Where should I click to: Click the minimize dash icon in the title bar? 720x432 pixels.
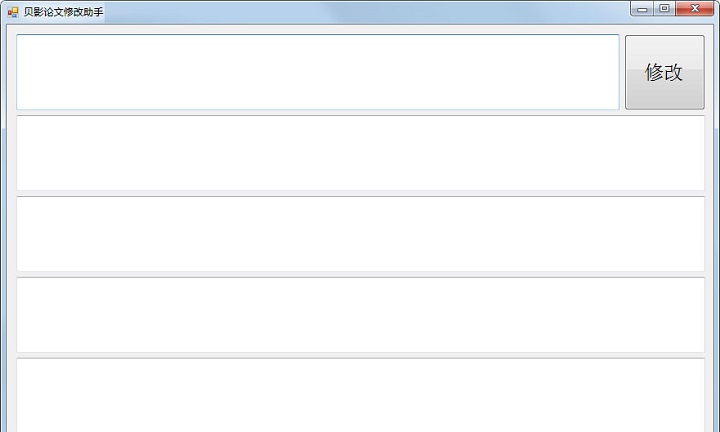pos(642,9)
